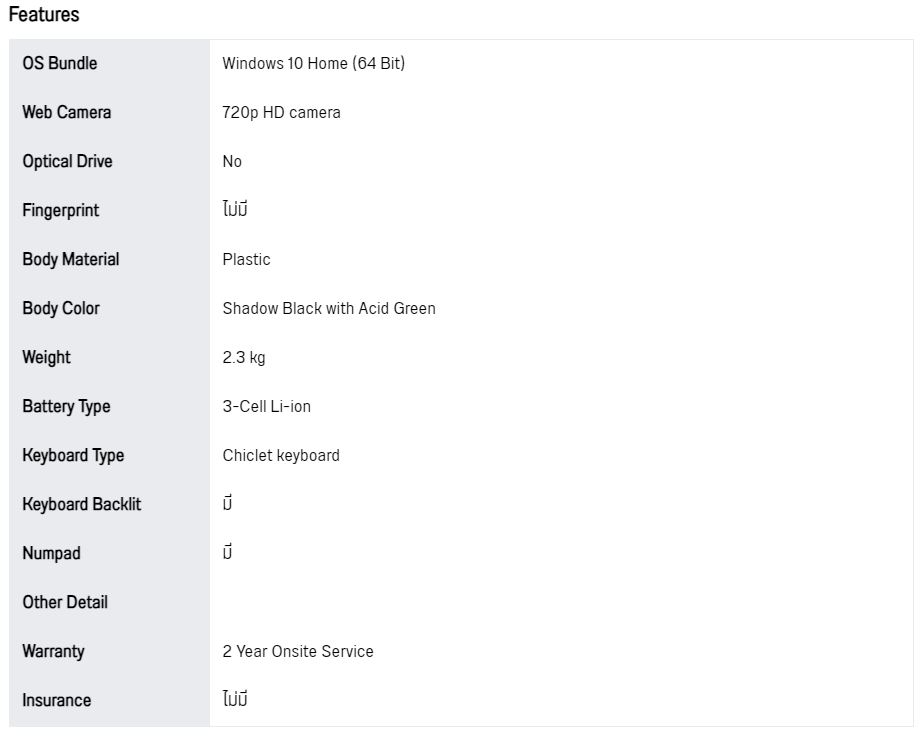Select the Battery Type label

point(66,407)
